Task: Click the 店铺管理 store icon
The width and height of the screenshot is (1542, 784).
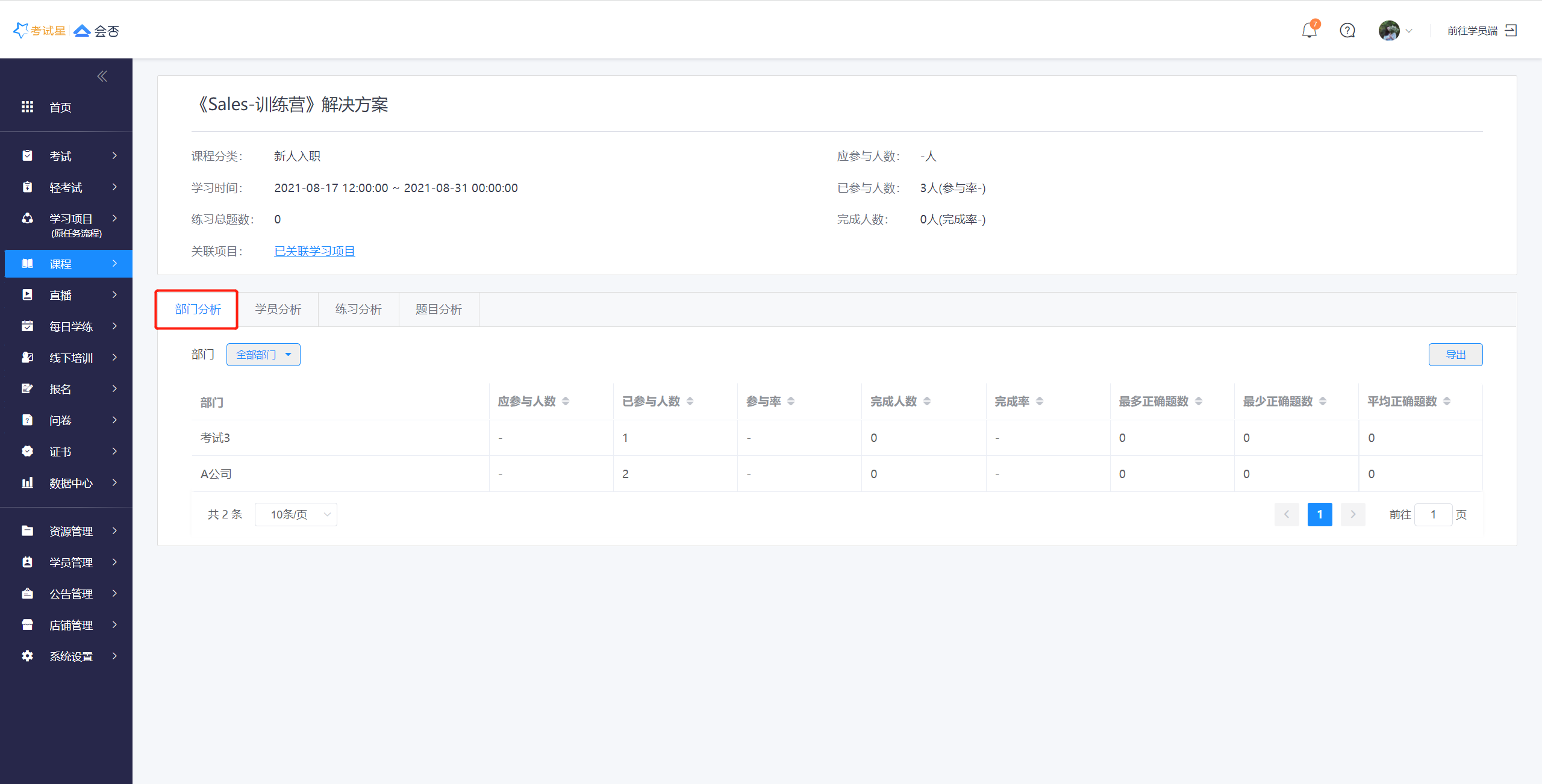Action: 27,624
